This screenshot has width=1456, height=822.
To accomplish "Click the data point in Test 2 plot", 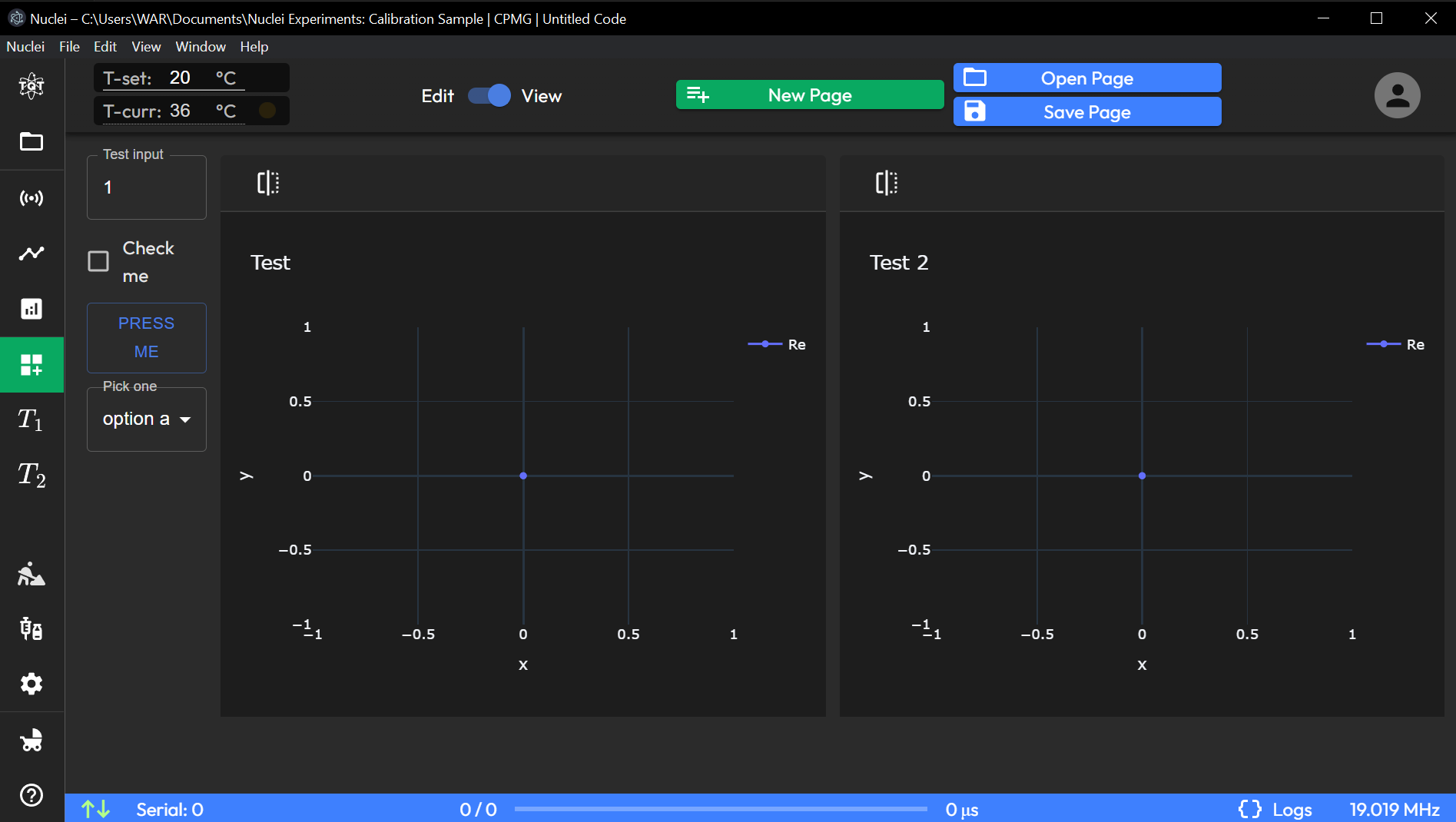I will pos(1142,476).
